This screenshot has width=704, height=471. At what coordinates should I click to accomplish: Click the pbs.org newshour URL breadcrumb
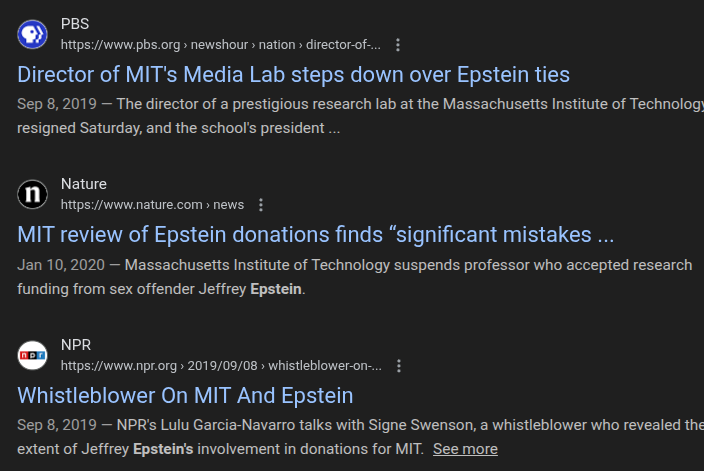220,45
